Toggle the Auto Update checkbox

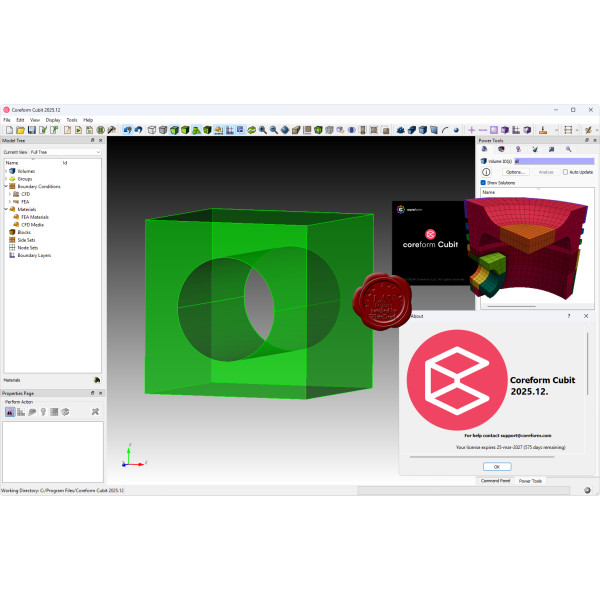[x=565, y=172]
